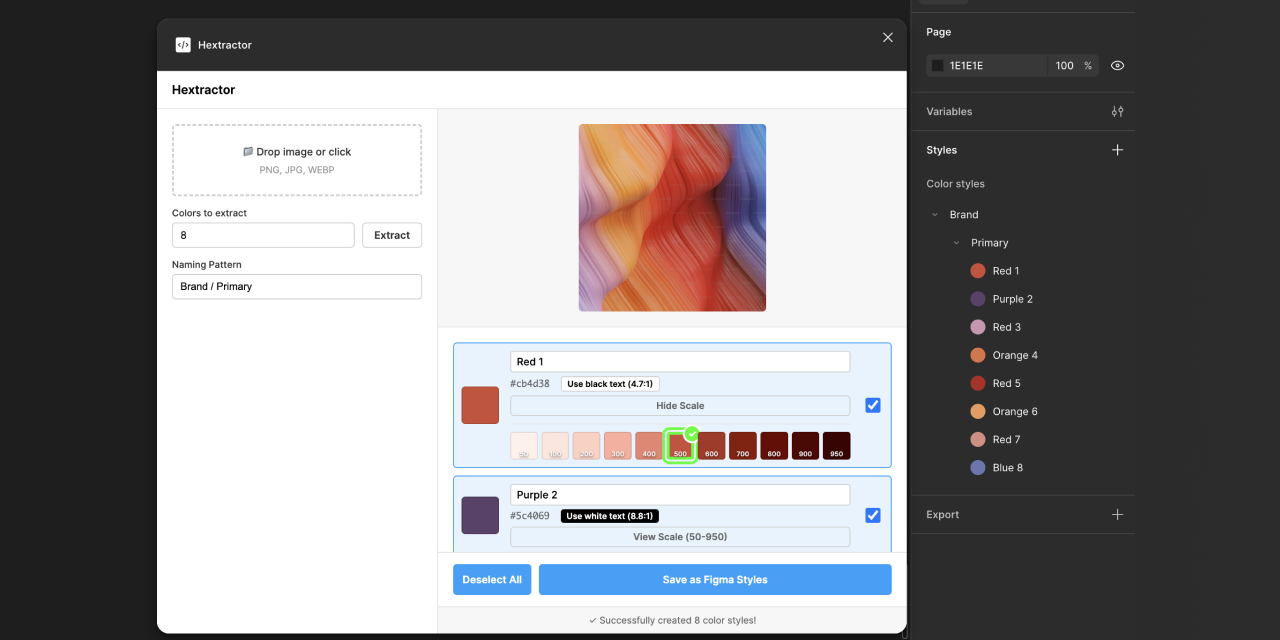1280x640 pixels.
Task: Click the Red 5 color style icon
Action: coord(977,383)
